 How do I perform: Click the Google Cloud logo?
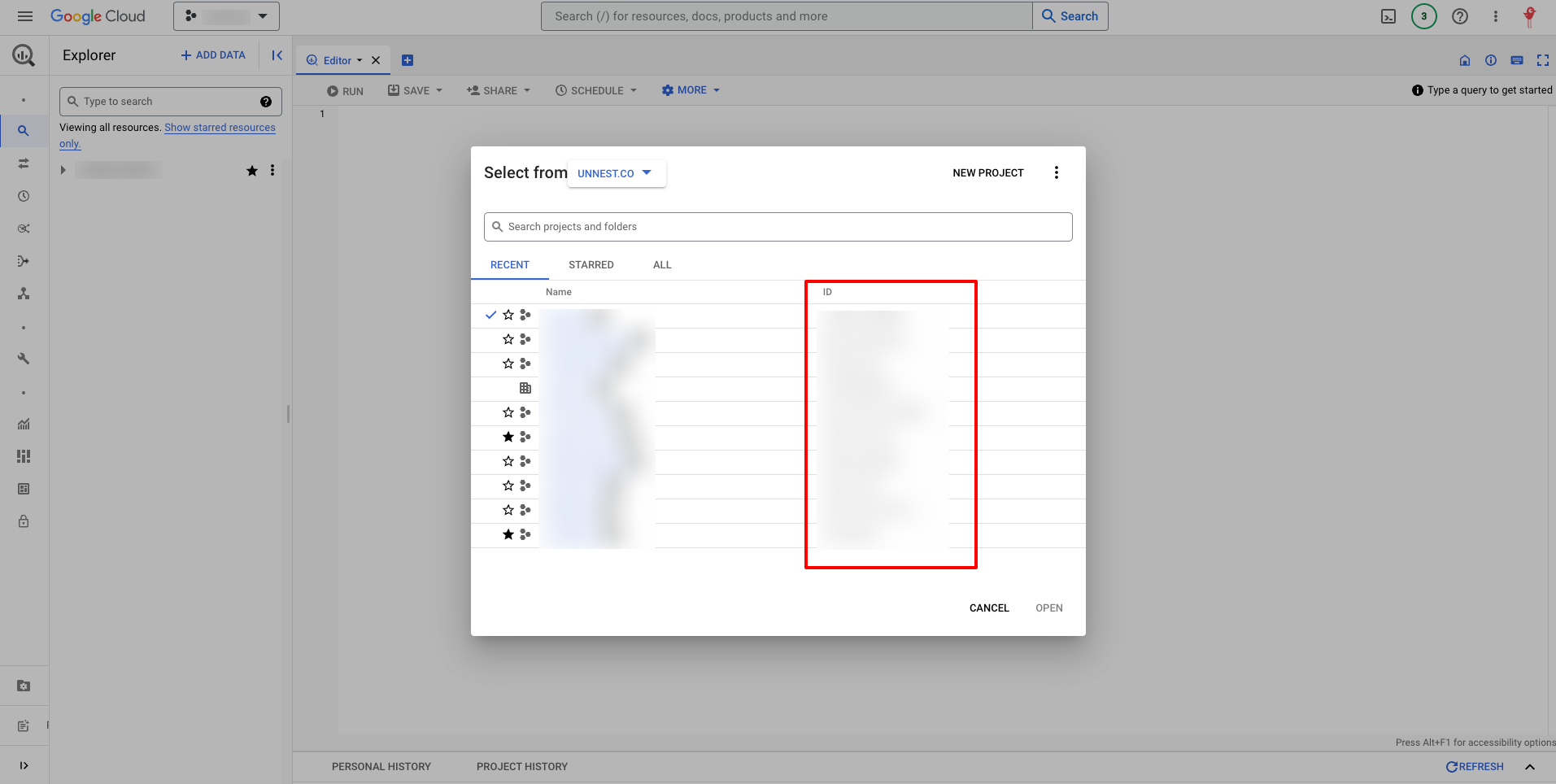98,16
